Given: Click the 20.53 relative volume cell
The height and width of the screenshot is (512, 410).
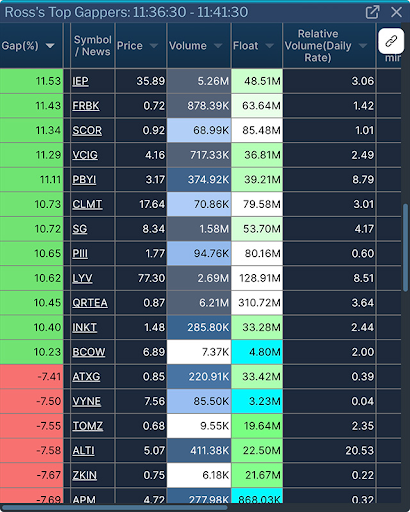Looking at the screenshot, I should coord(329,451).
